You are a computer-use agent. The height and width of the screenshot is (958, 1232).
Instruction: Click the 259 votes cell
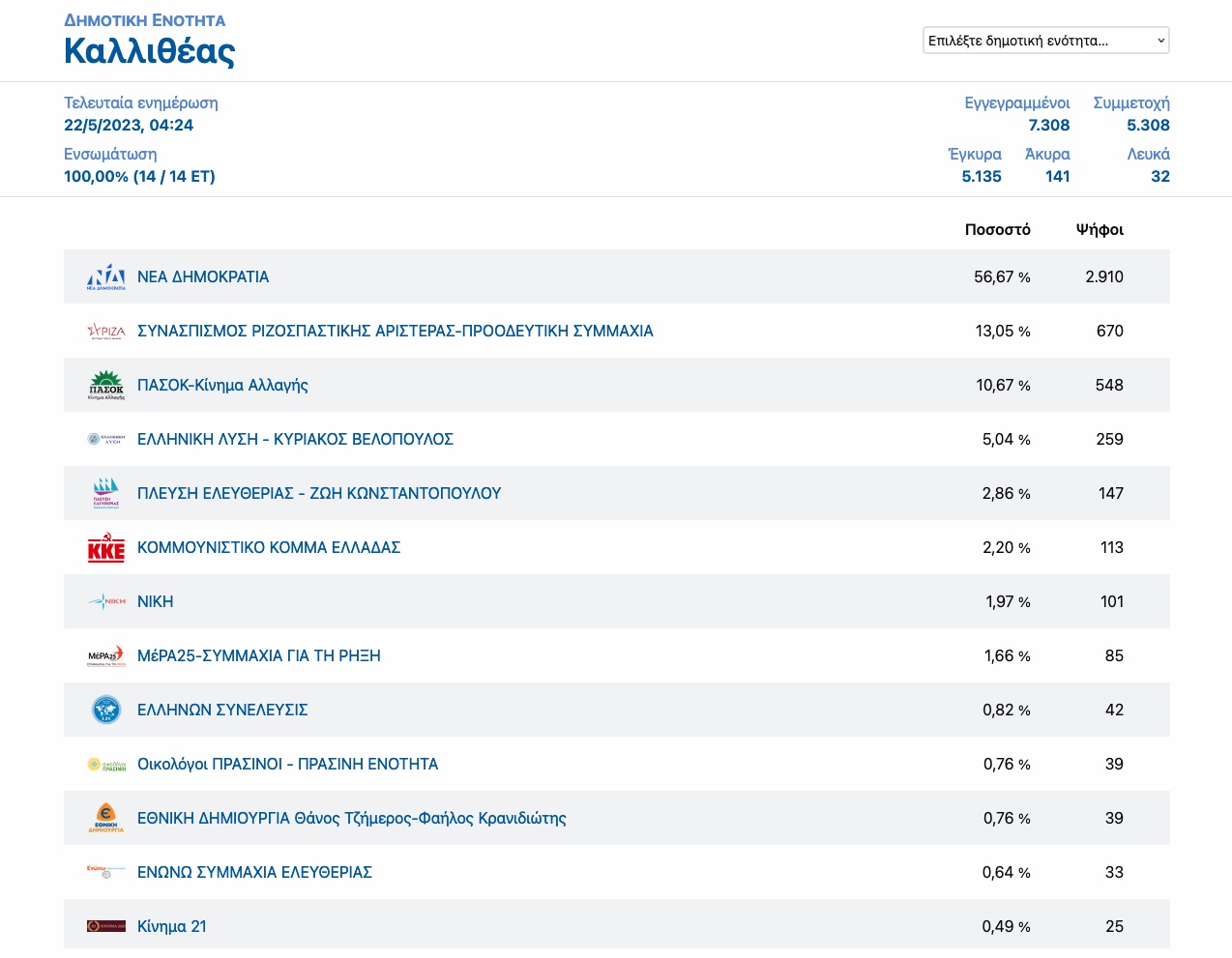[x=1110, y=439]
